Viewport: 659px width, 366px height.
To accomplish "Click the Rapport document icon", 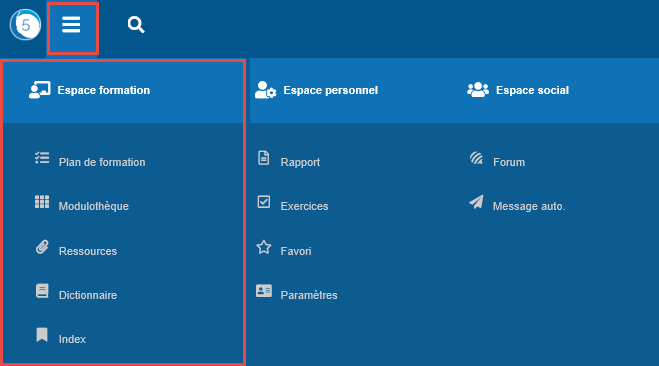I will (264, 158).
